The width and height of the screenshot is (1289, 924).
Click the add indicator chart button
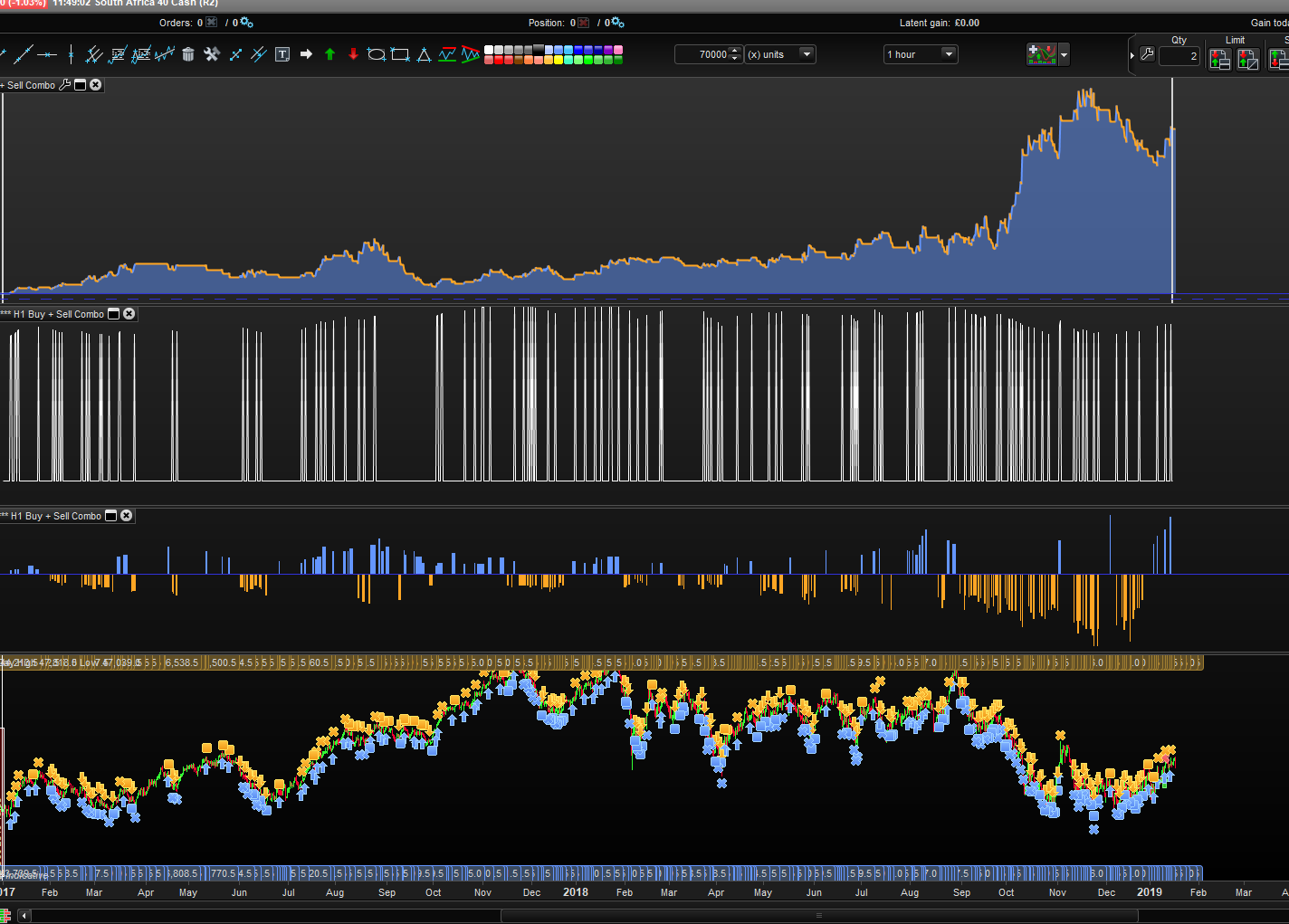coord(1041,54)
